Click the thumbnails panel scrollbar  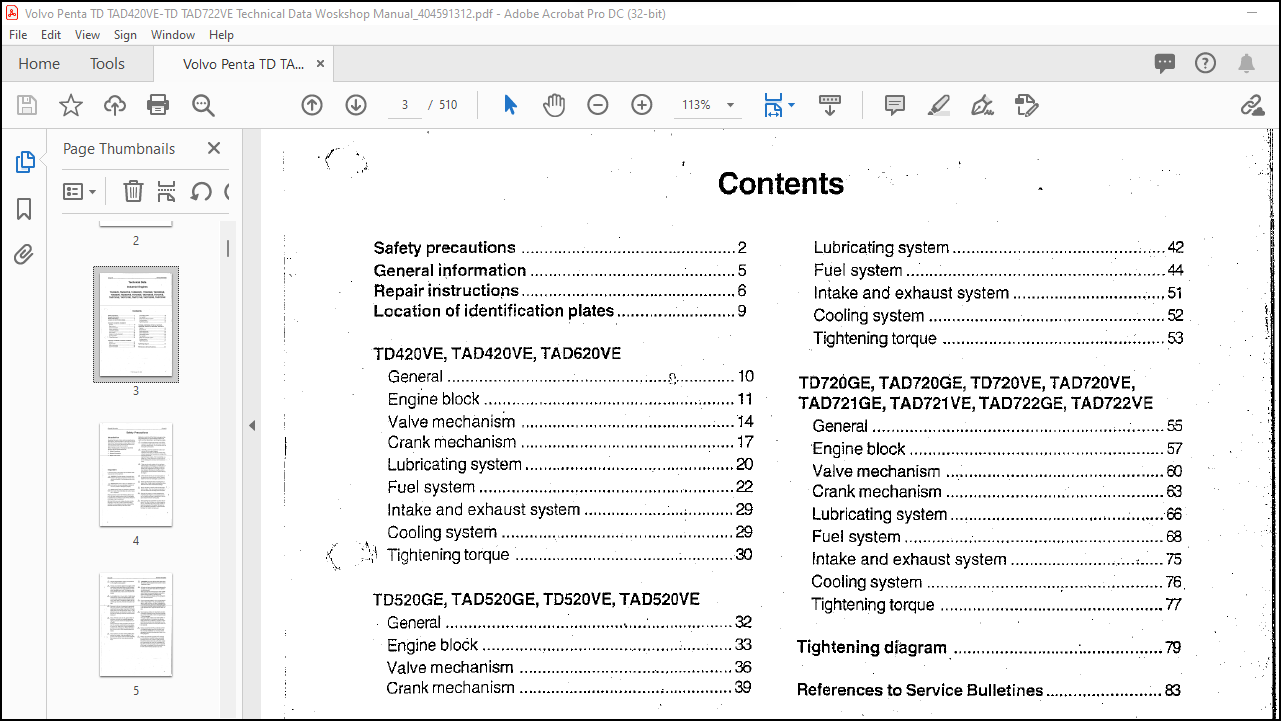tap(227, 249)
